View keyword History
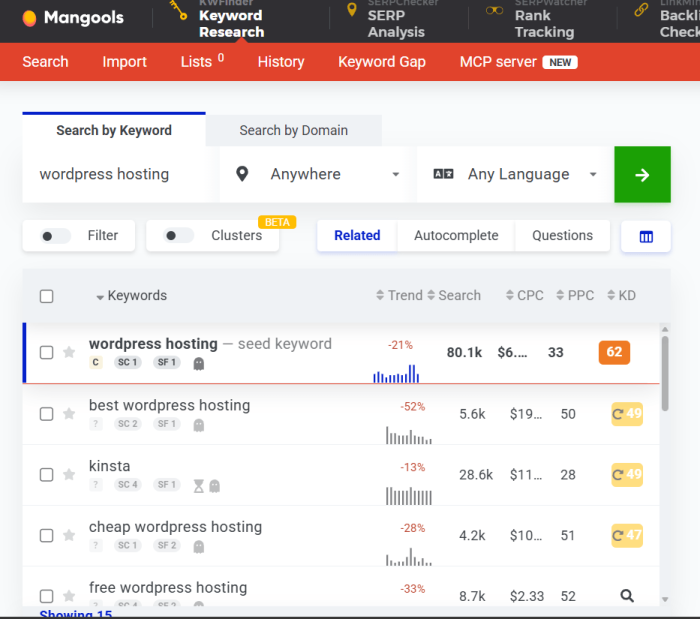The width and height of the screenshot is (700, 619). click(x=281, y=62)
